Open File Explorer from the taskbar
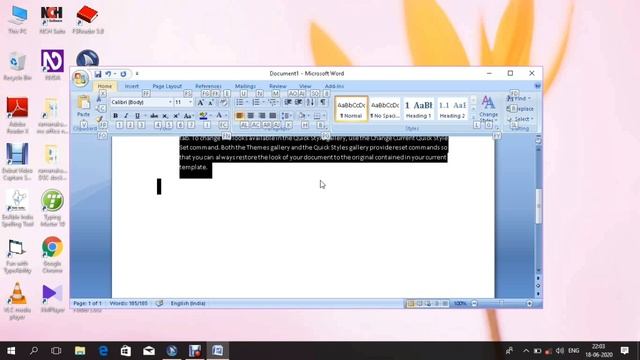The width and height of the screenshot is (640, 360). [80, 351]
